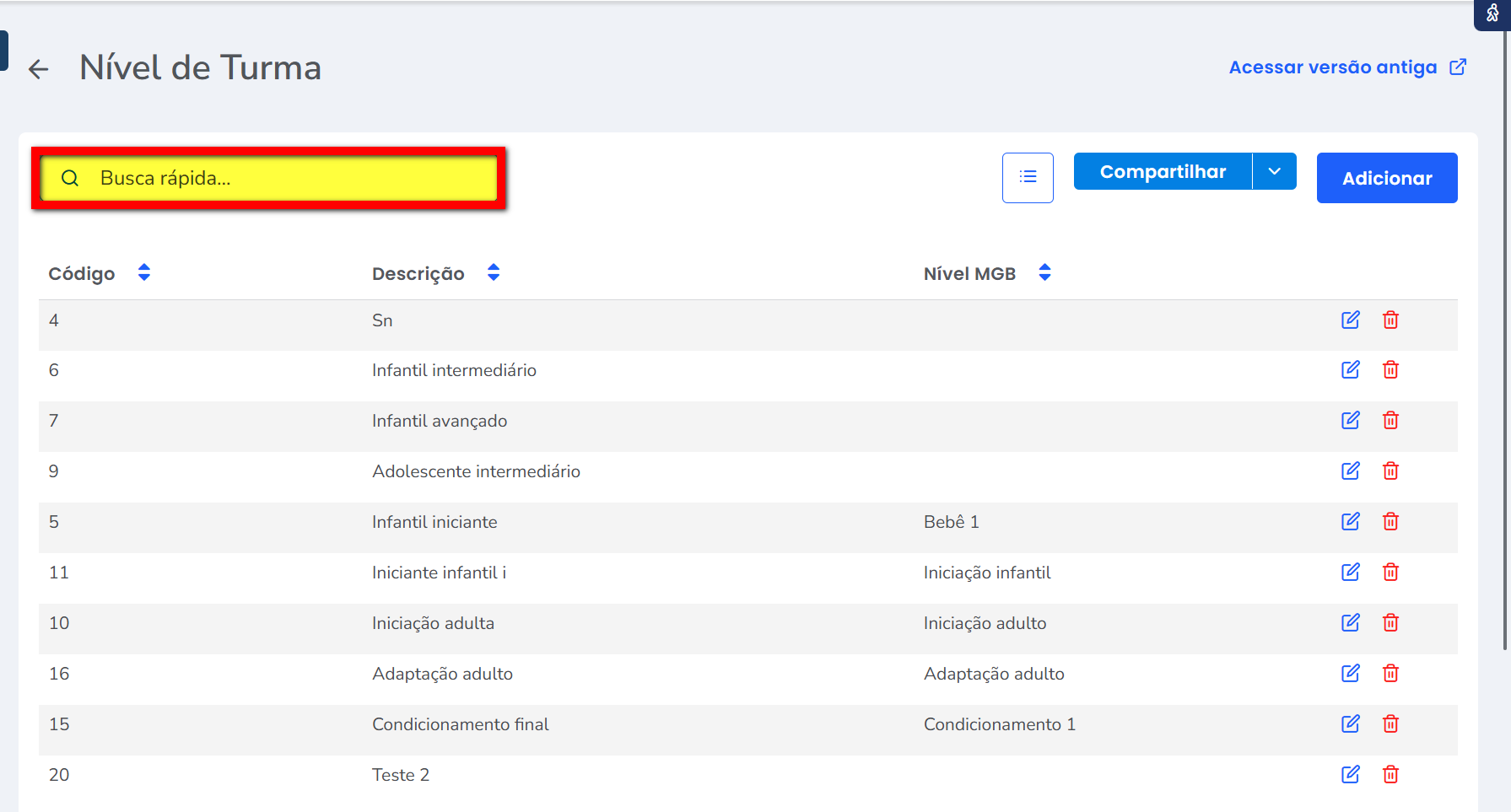Click the back arrow beside Nível de Turma

[39, 69]
